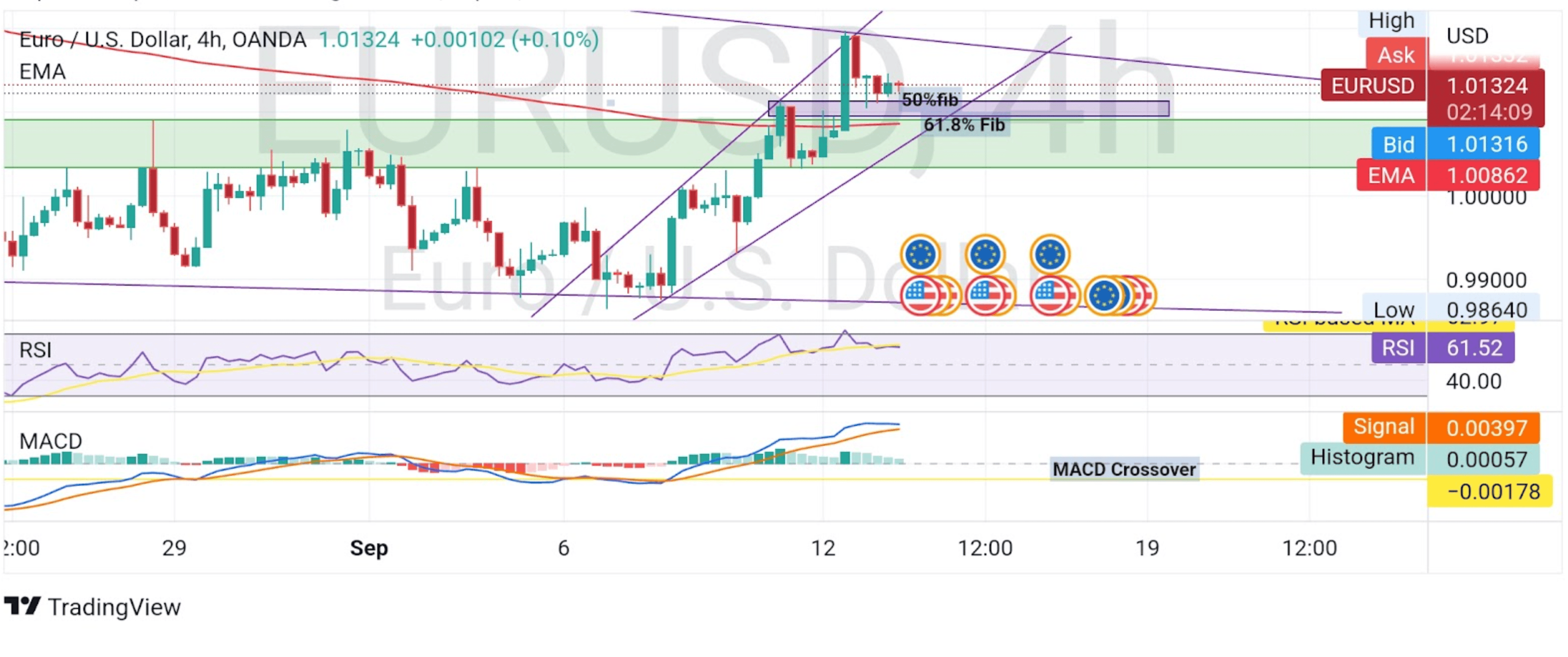Image resolution: width=1568 pixels, height=657 pixels.
Task: Open the TradingView brand link
Action: click(93, 607)
